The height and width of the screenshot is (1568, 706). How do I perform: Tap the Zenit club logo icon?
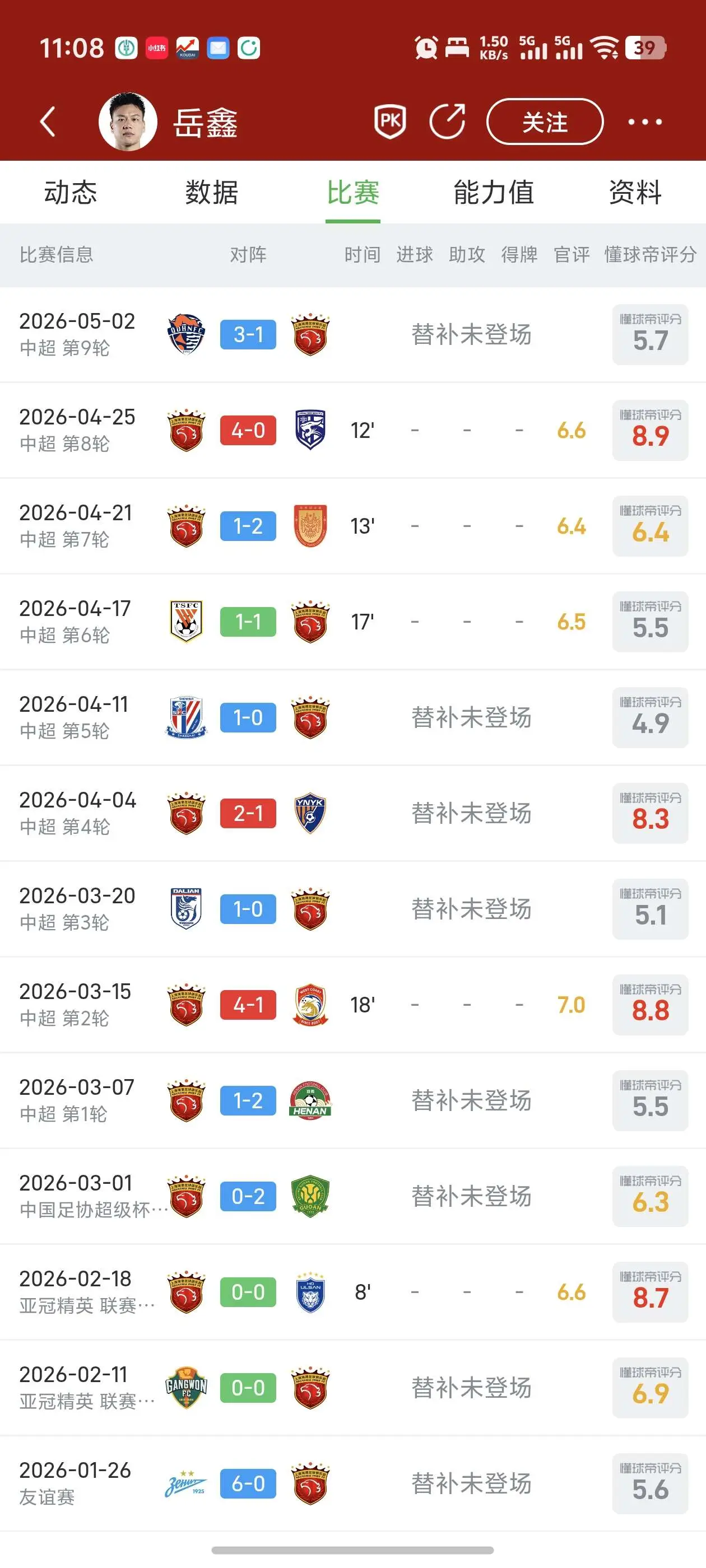coord(186,1483)
